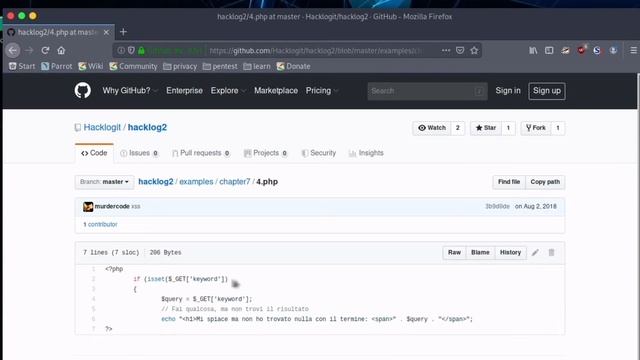Click the Pocket save icon in address bar

pos(460,51)
